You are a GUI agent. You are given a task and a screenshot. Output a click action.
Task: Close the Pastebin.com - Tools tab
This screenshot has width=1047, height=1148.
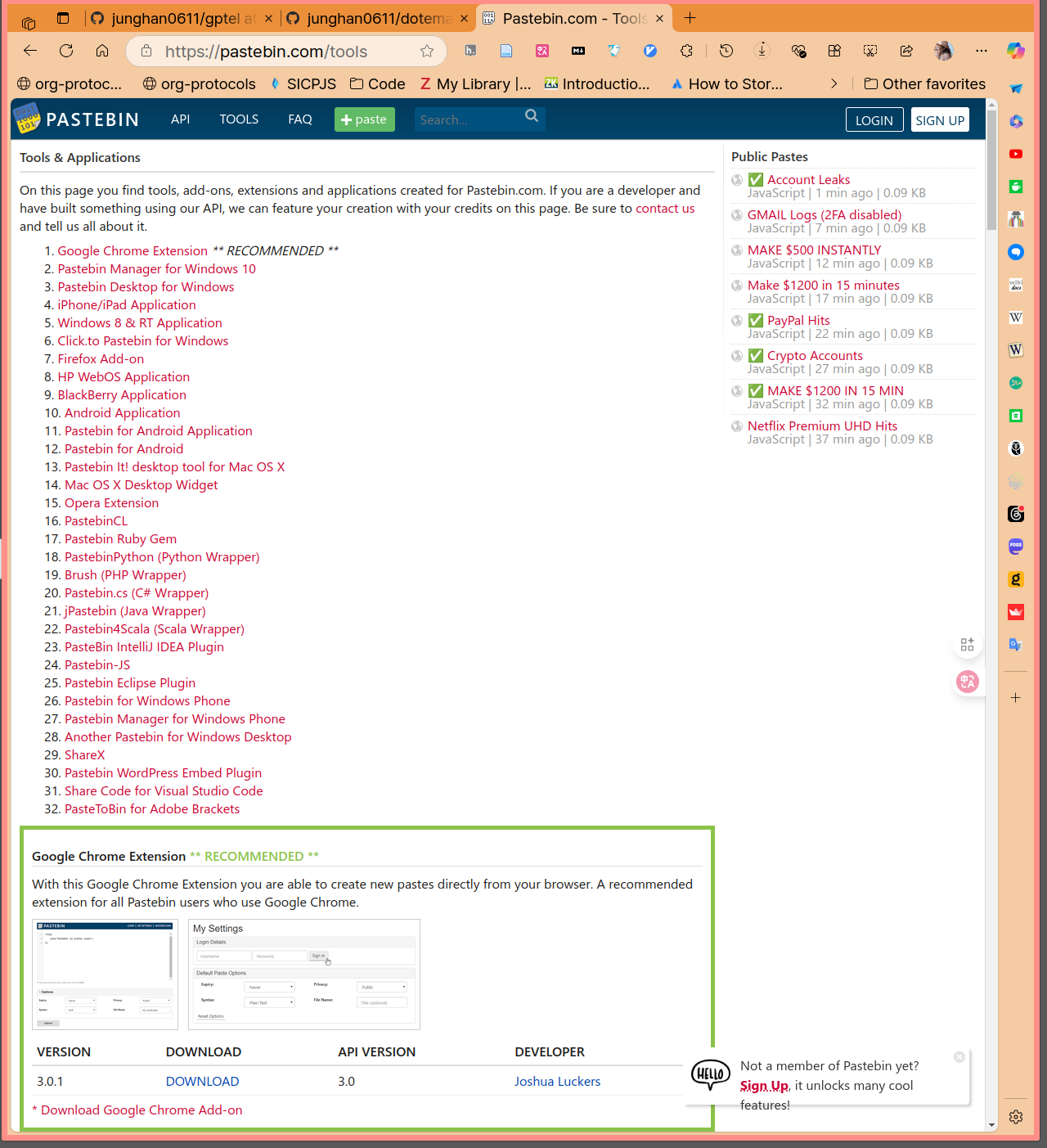click(x=660, y=18)
